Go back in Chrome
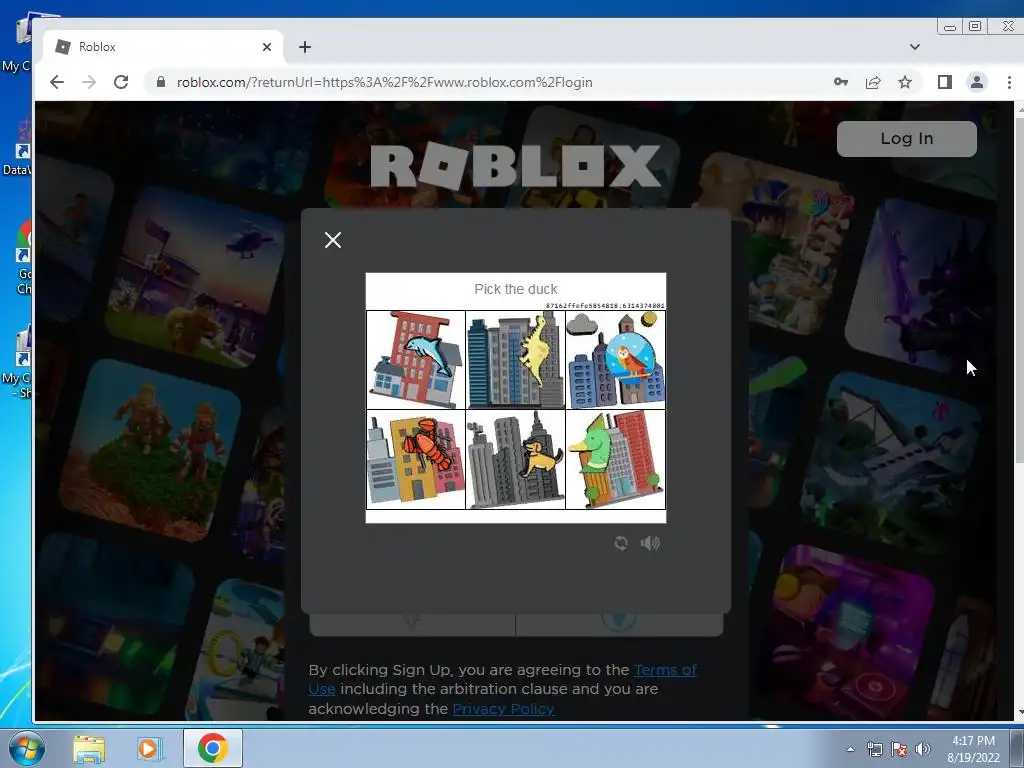 coord(57,82)
